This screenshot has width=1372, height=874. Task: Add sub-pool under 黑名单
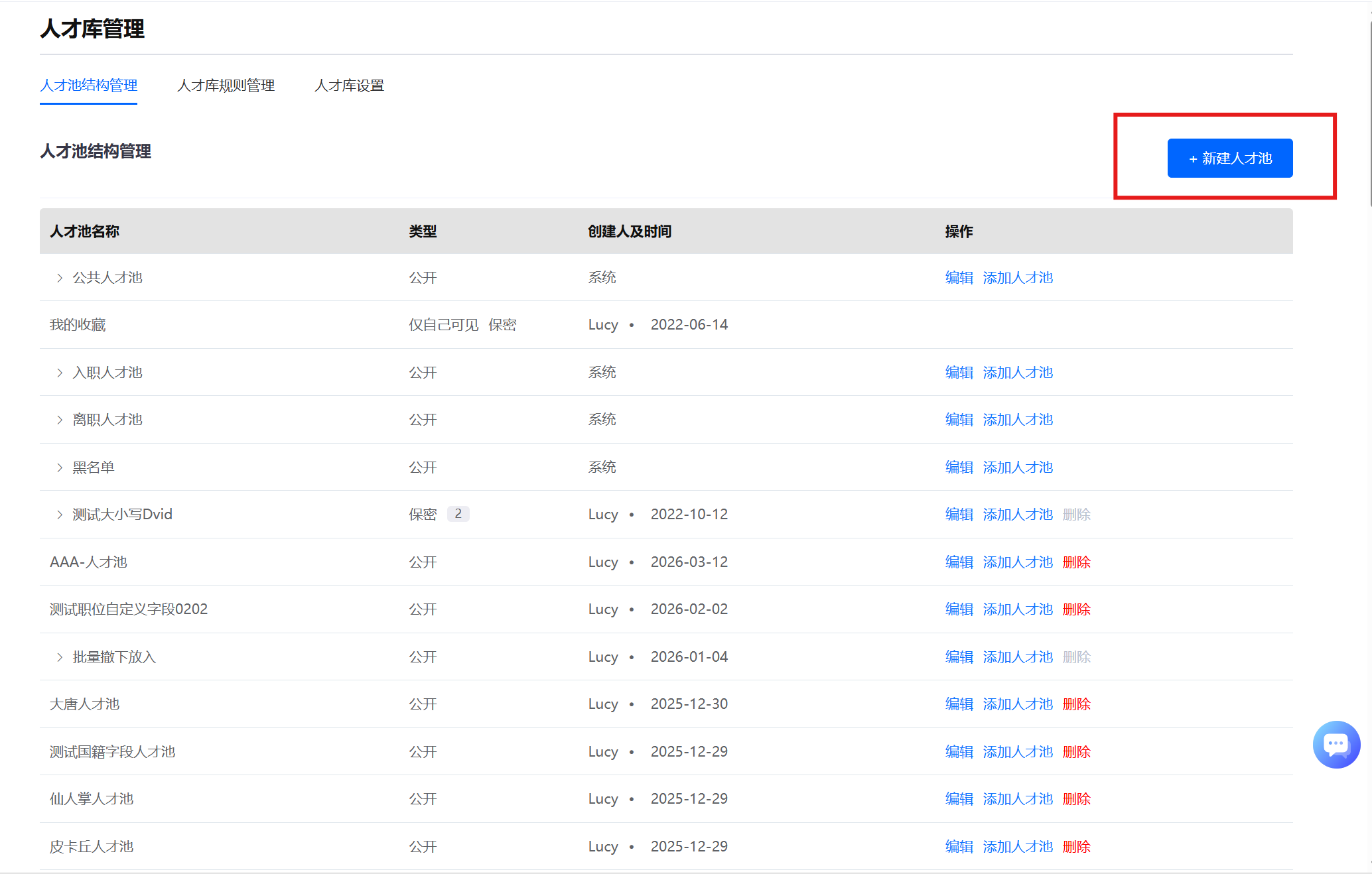coord(1018,468)
